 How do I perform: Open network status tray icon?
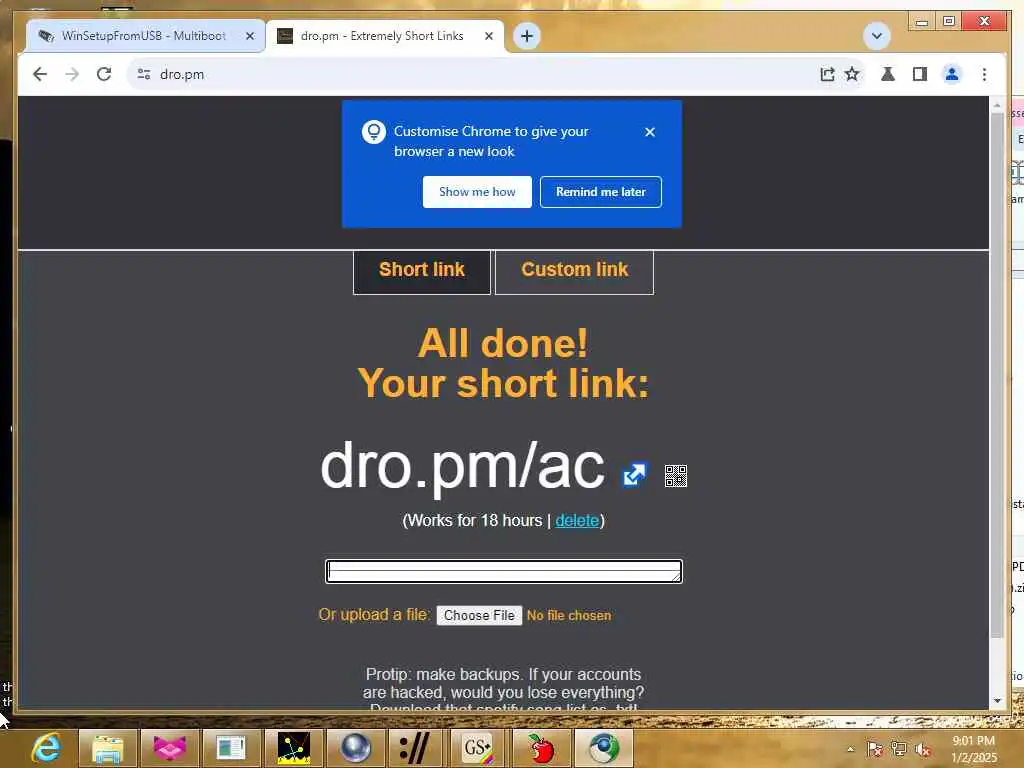pos(899,749)
